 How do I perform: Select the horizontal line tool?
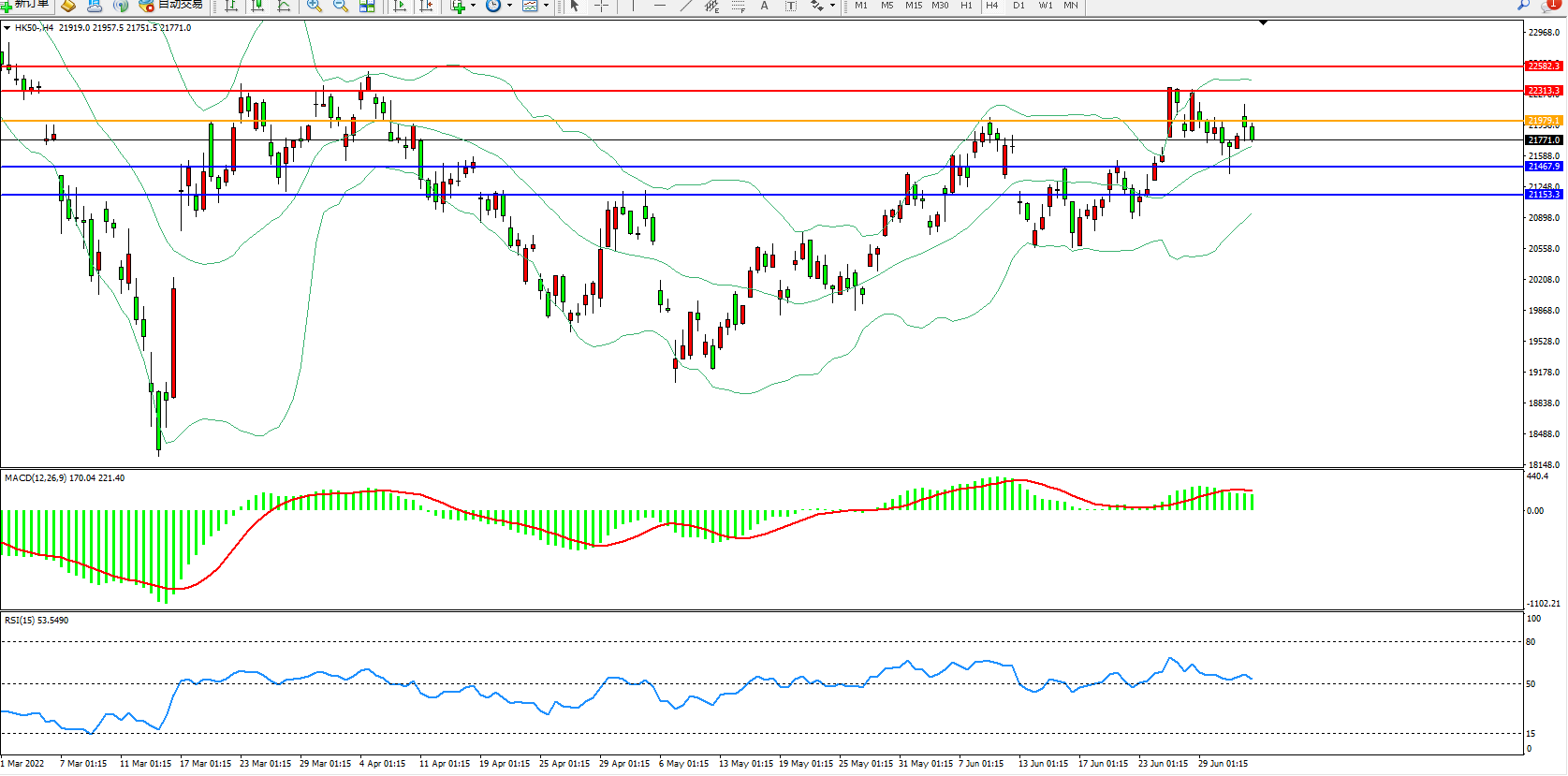coord(660,6)
